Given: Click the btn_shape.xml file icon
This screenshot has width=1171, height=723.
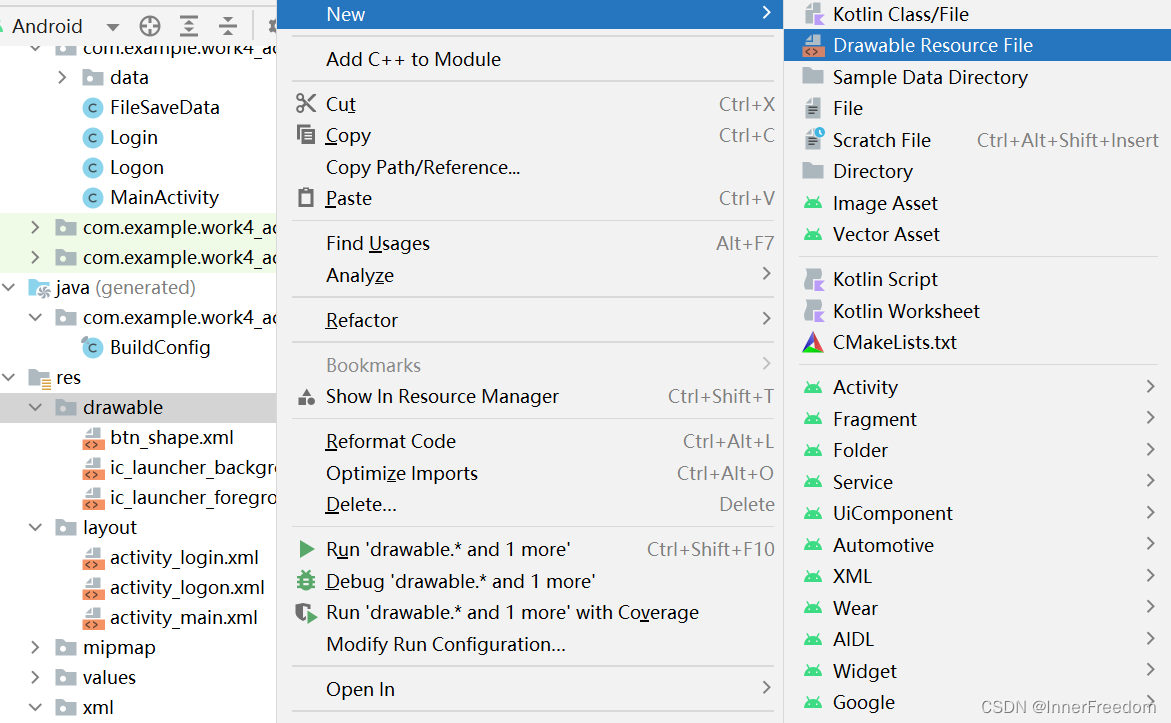Looking at the screenshot, I should pyautogui.click(x=93, y=438).
